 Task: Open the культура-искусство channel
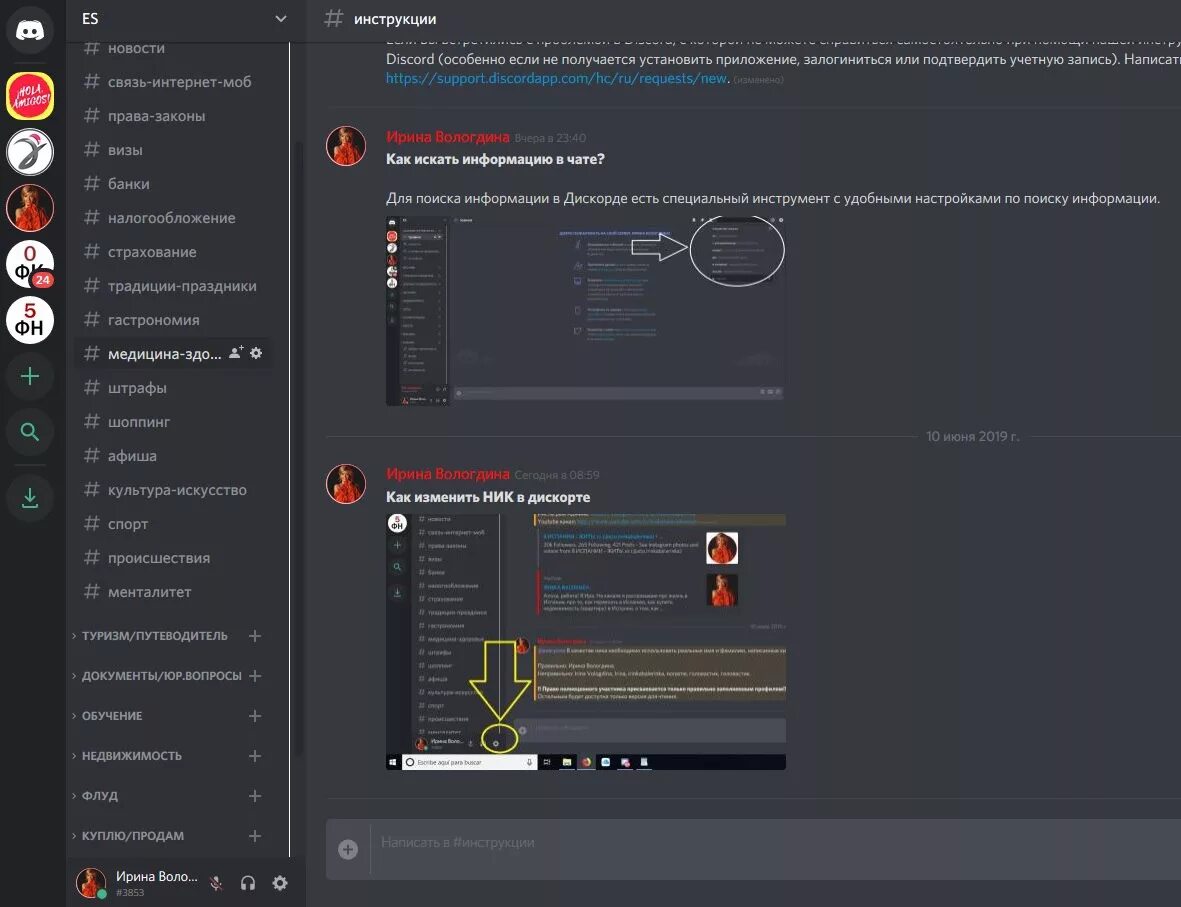point(172,490)
